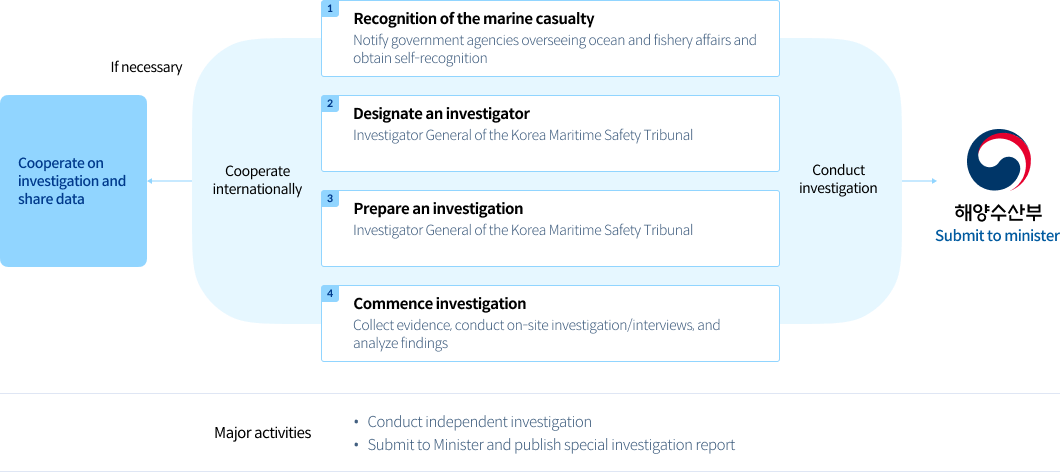Image resolution: width=1061 pixels, height=472 pixels.
Task: Click the Cooperate on investigation and share data box
Action: (x=73, y=181)
